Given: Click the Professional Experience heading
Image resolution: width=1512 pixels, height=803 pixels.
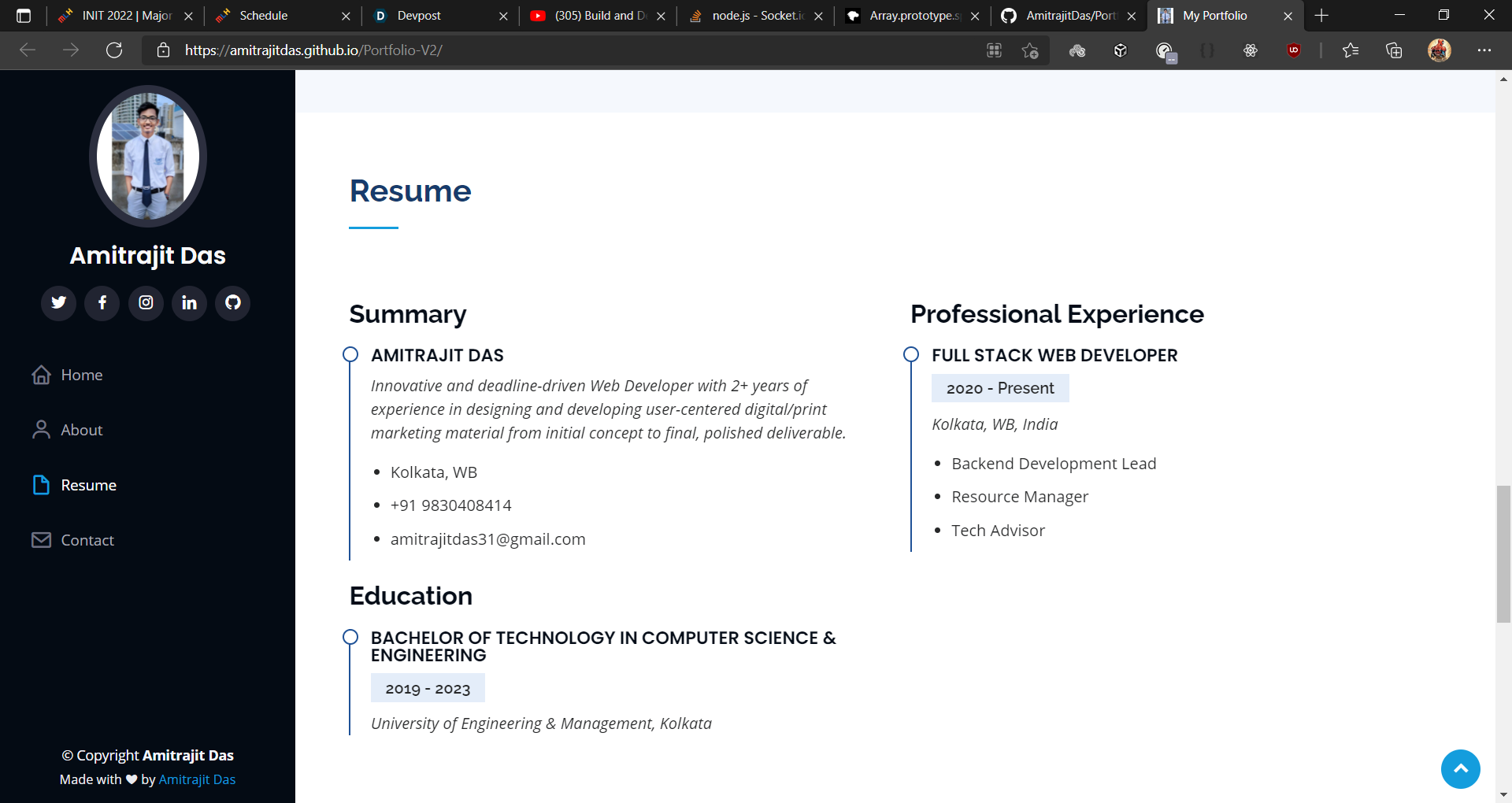Looking at the screenshot, I should (x=1057, y=314).
